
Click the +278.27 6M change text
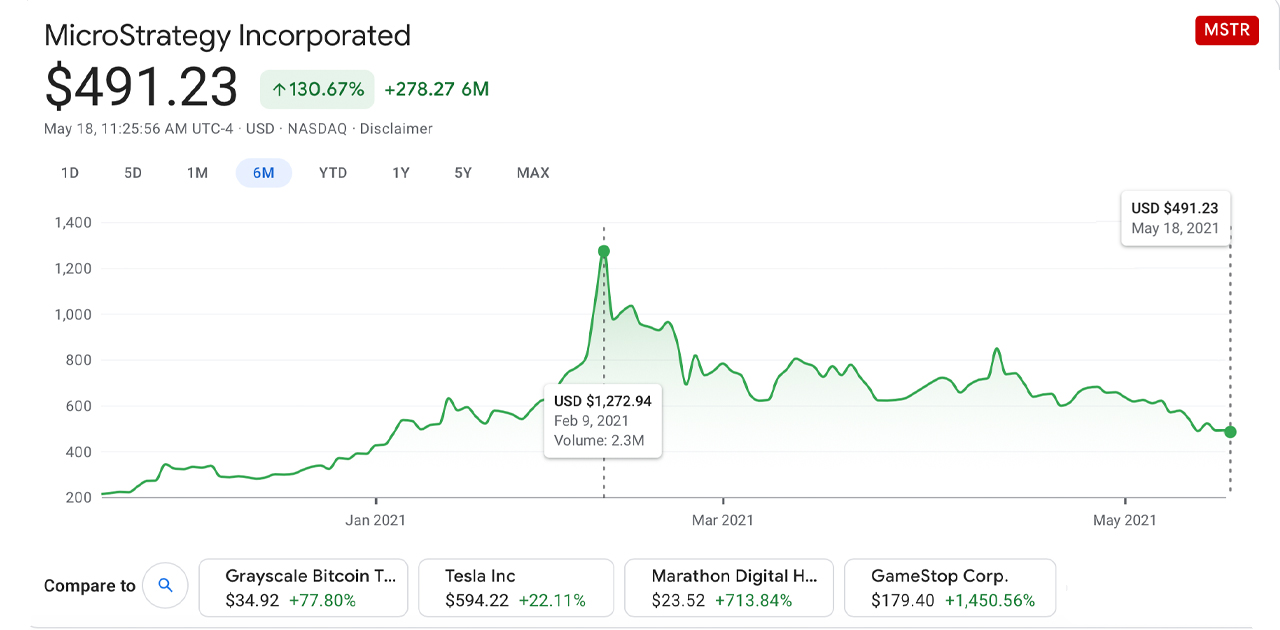tap(436, 89)
